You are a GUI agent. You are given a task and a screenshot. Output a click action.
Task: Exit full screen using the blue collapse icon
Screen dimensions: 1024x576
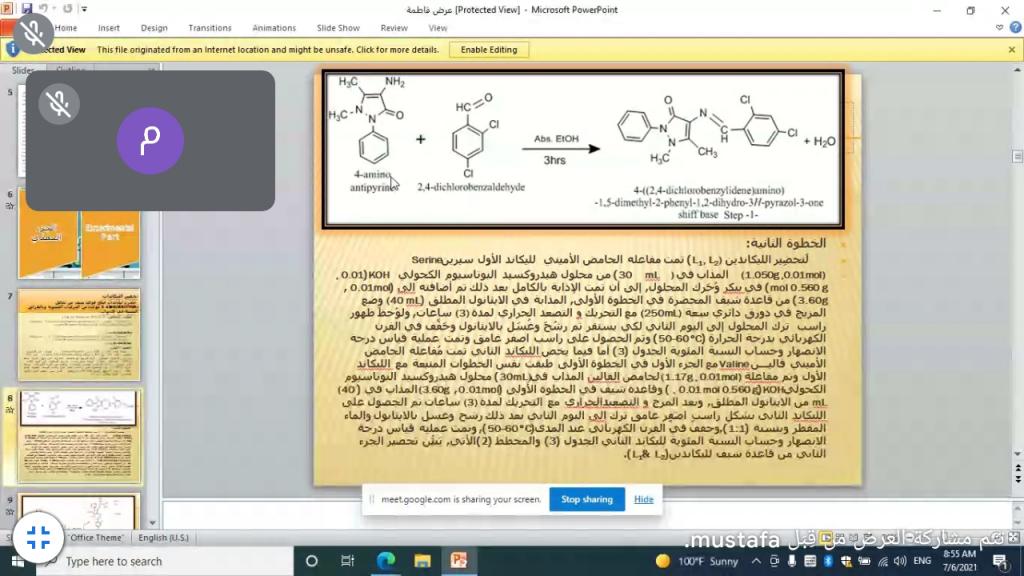tap(38, 537)
